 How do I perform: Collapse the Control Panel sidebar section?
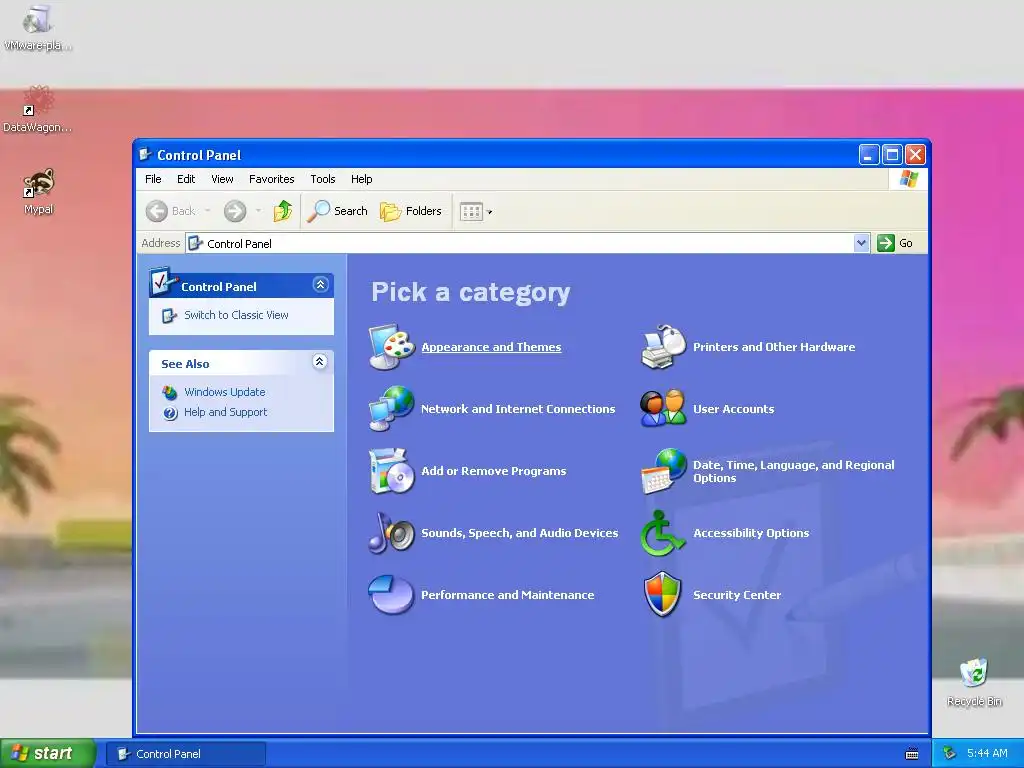[x=320, y=285]
